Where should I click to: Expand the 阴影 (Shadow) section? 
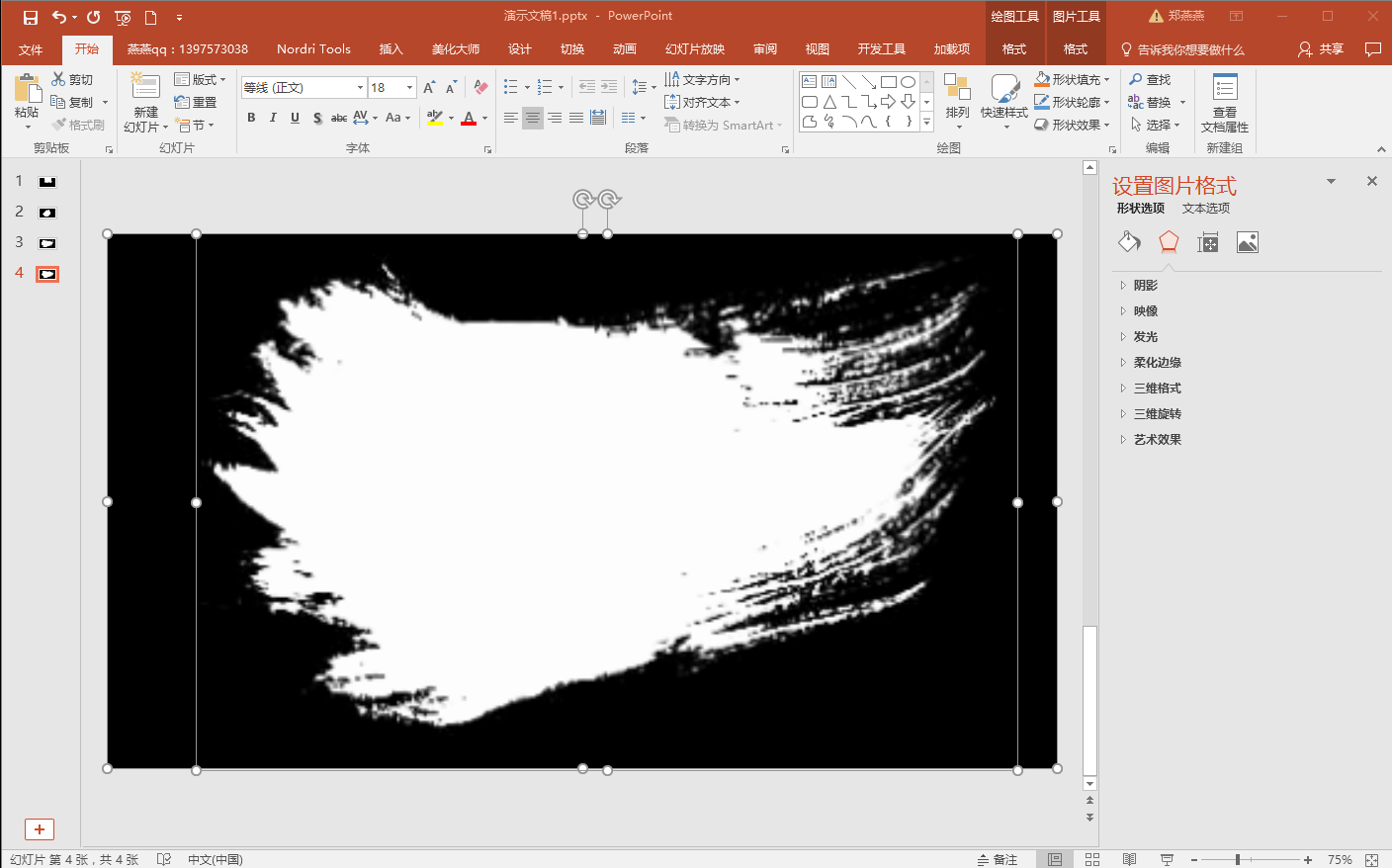coord(1147,284)
